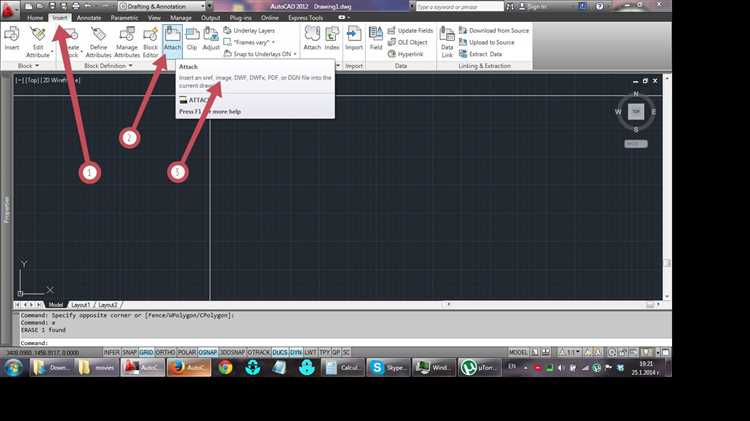Open the Express Tools tab
750x421 pixels.
(x=305, y=18)
